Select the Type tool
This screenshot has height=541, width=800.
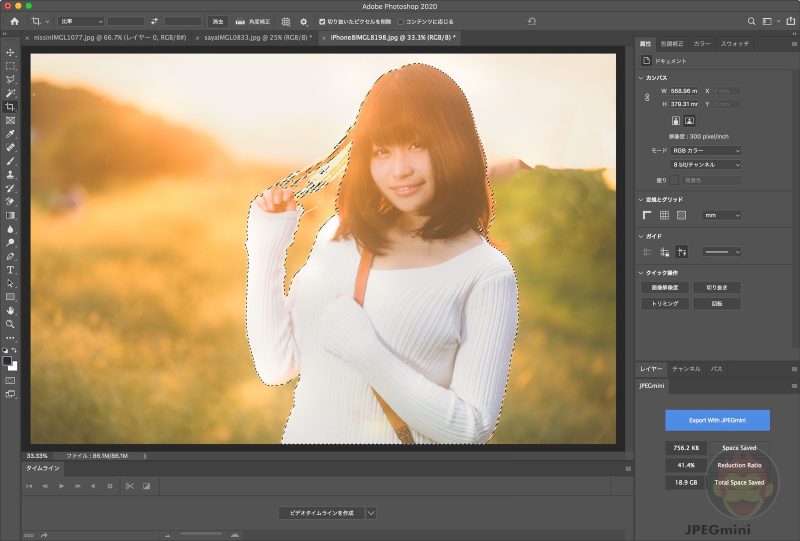pyautogui.click(x=10, y=269)
